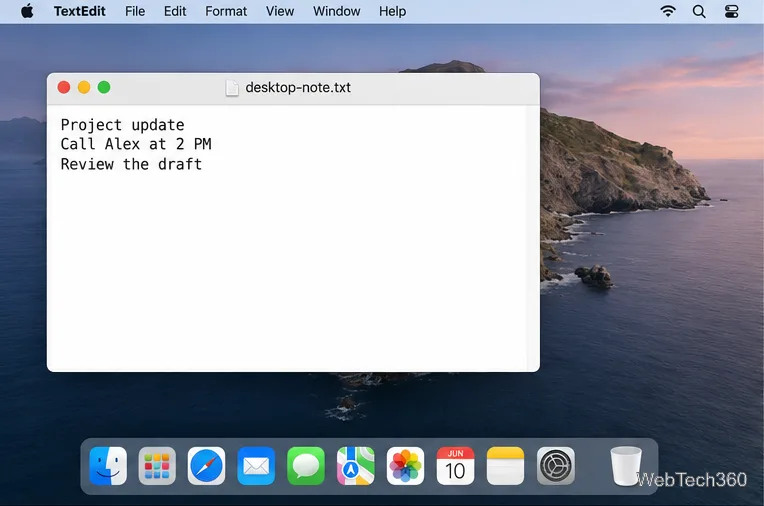Open Calendar showing JUN 10
The image size is (764, 506).
[x=455, y=466]
